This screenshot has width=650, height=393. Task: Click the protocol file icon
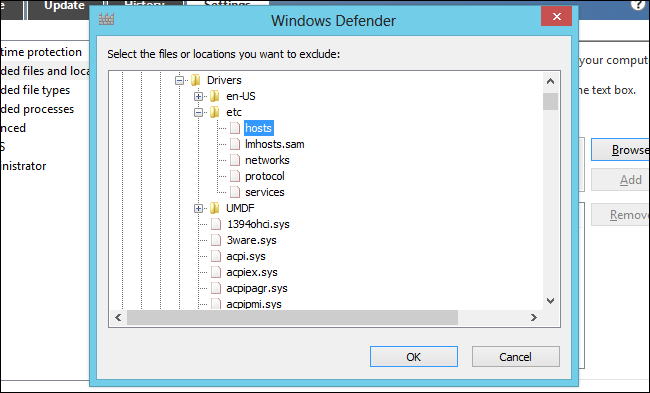(x=235, y=176)
